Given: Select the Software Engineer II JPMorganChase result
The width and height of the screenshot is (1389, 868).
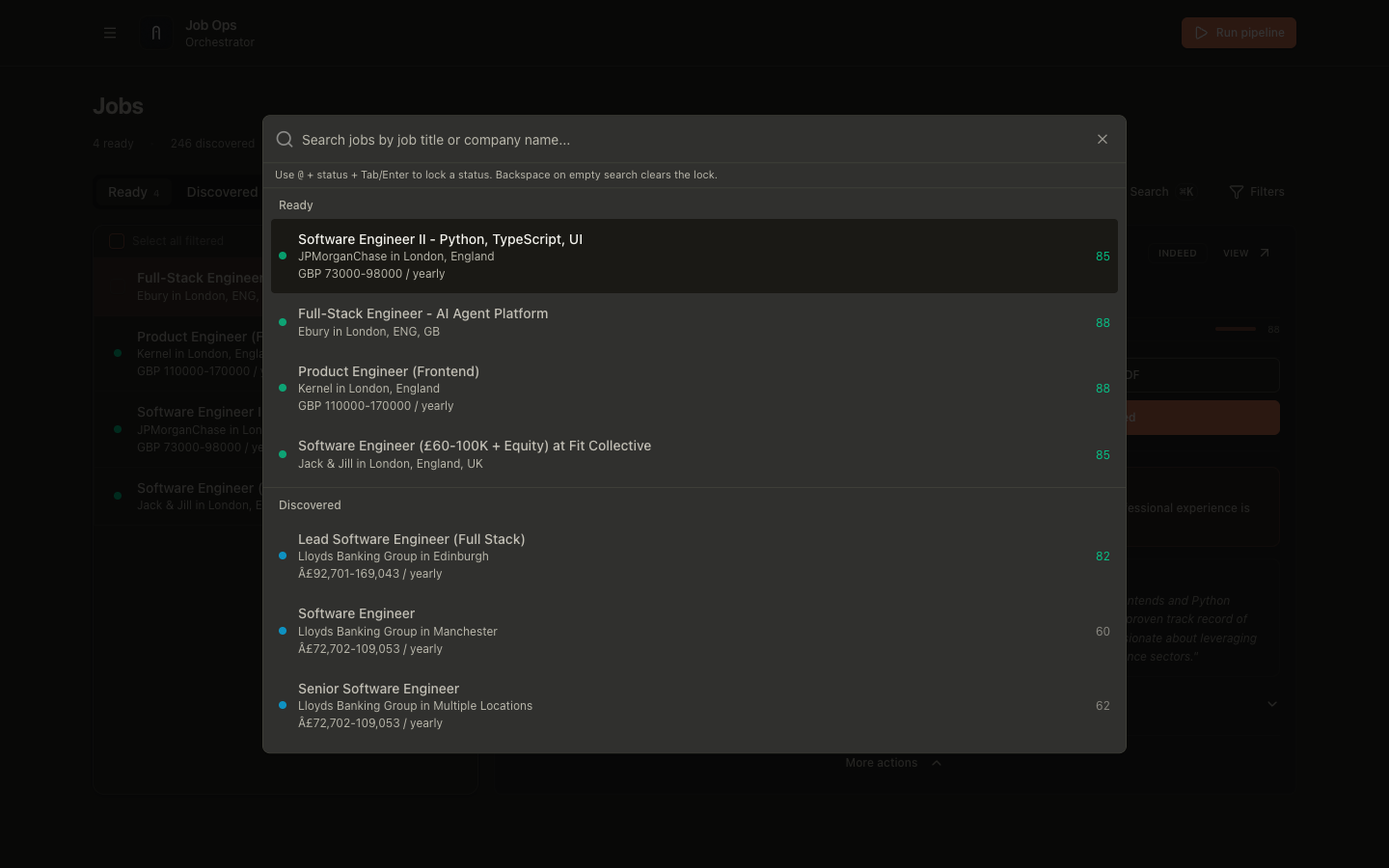Looking at the screenshot, I should click(694, 256).
